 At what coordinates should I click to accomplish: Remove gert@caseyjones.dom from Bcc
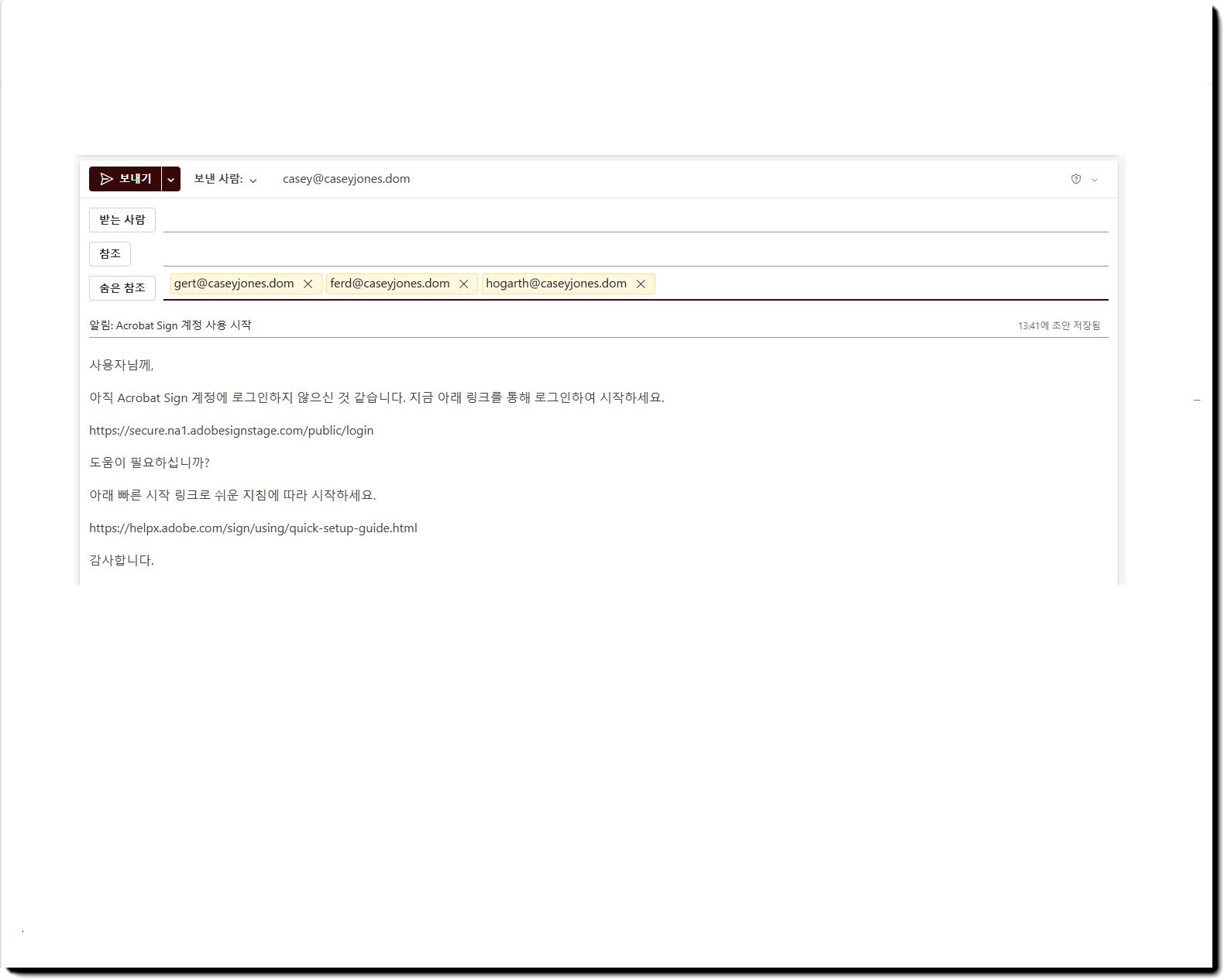coord(308,284)
